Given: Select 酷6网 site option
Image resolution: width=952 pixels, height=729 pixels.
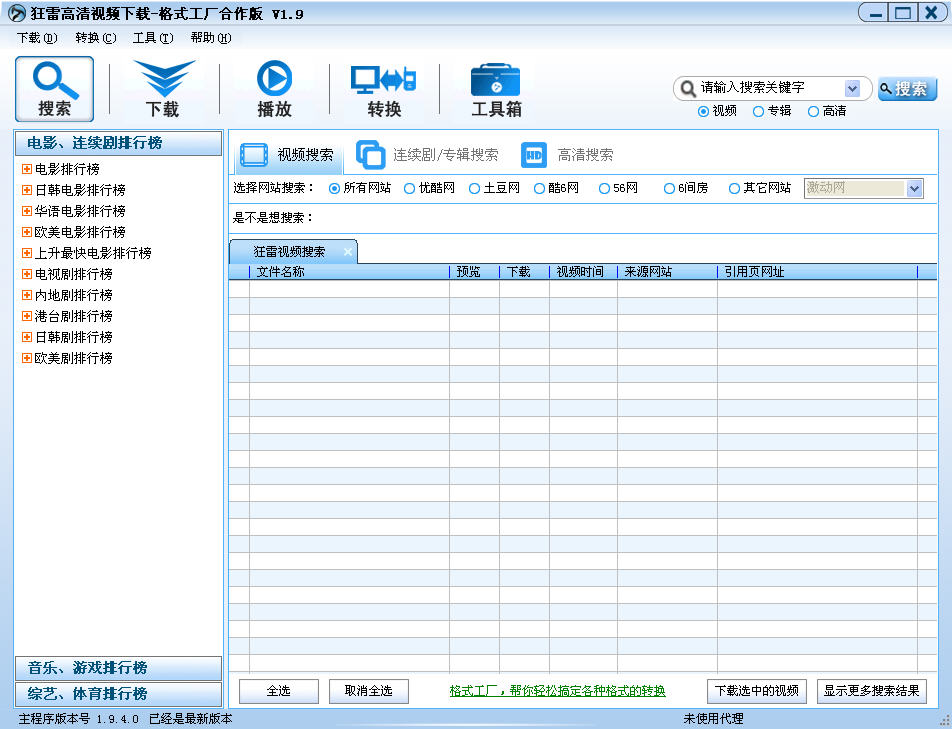Looking at the screenshot, I should [x=539, y=188].
